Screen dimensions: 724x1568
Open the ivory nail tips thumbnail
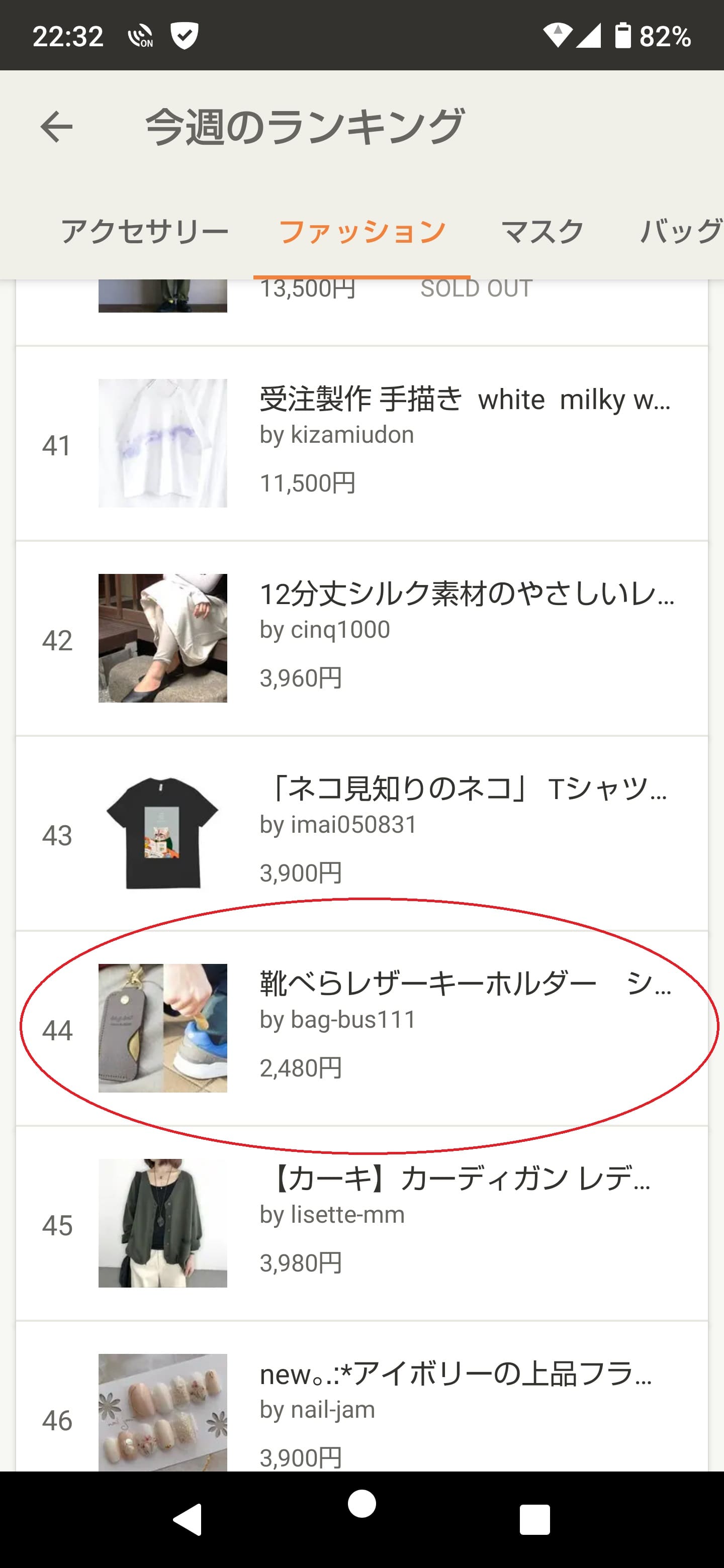tap(162, 1412)
